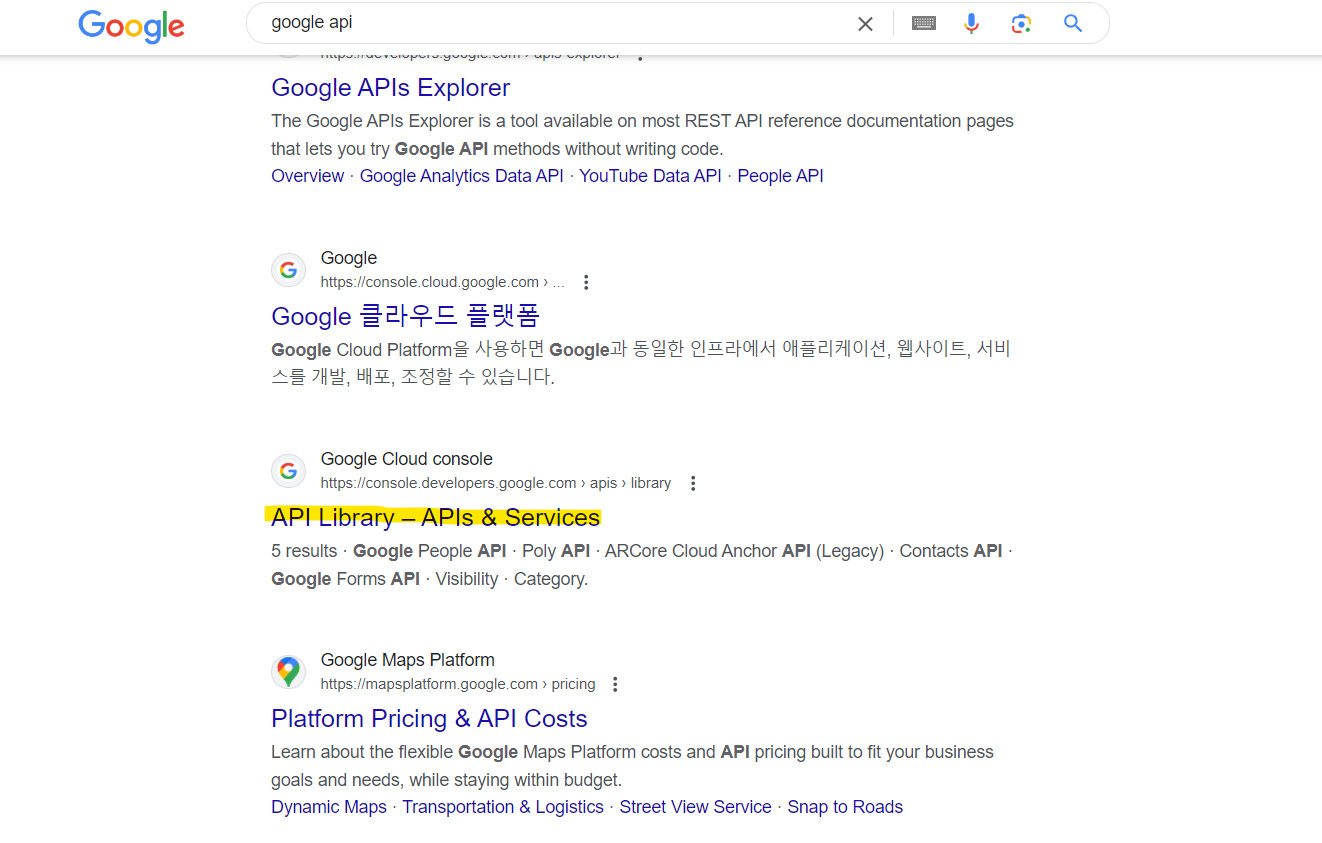Click console.developers.google.com apis library URL
This screenshot has width=1322, height=843.
coord(496,484)
